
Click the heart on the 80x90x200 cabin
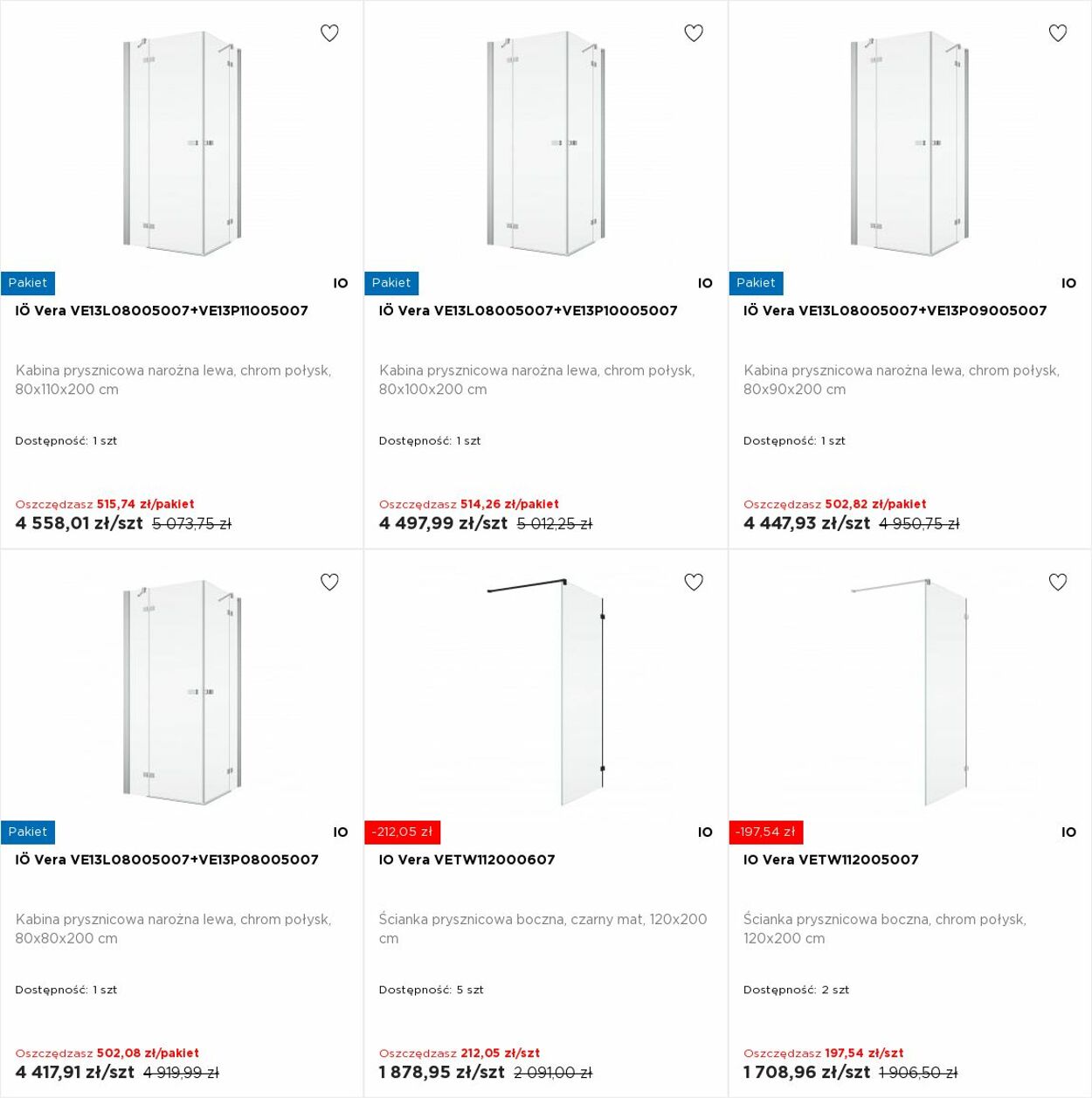click(1058, 33)
